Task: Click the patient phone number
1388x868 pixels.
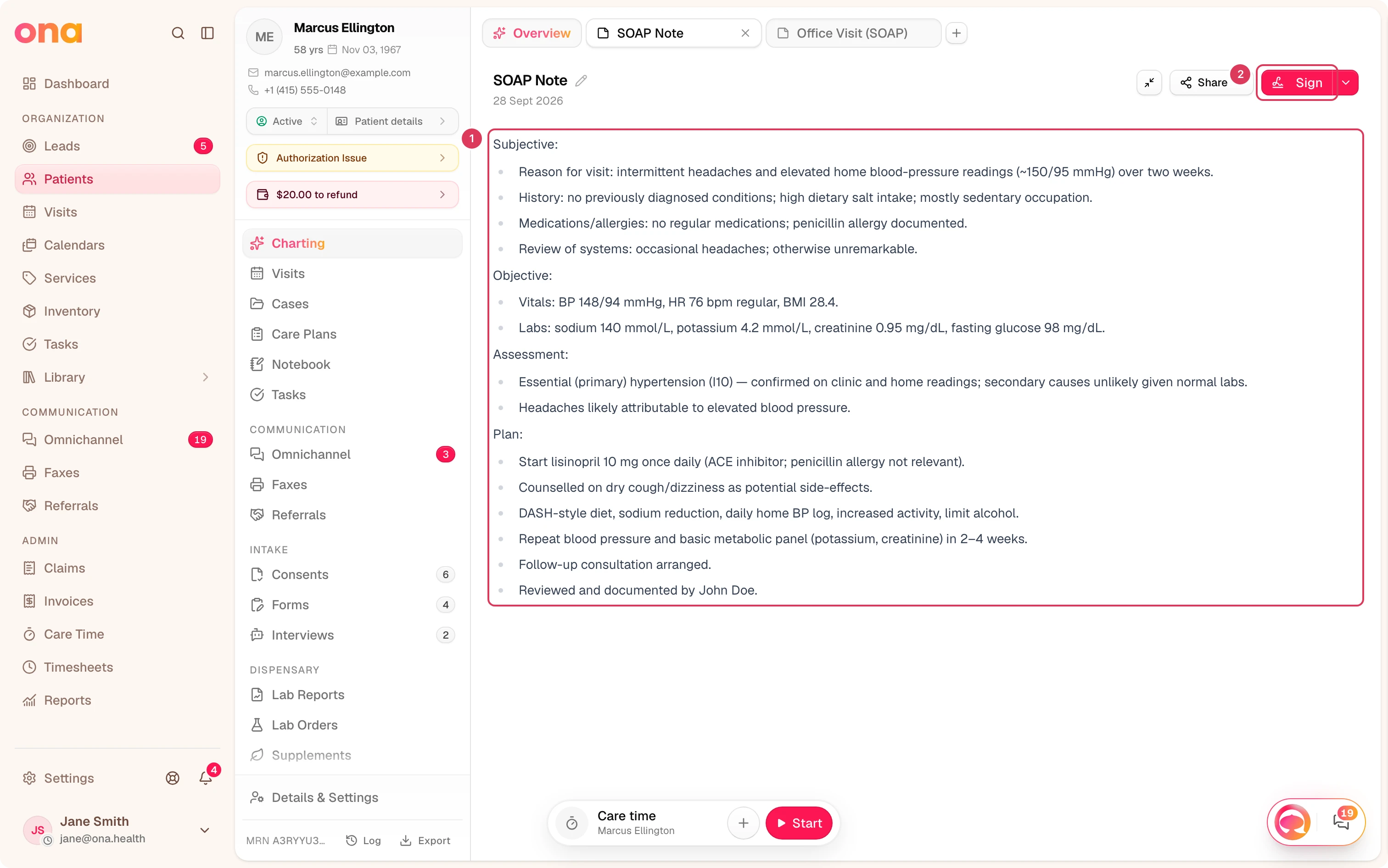Action: (x=305, y=90)
